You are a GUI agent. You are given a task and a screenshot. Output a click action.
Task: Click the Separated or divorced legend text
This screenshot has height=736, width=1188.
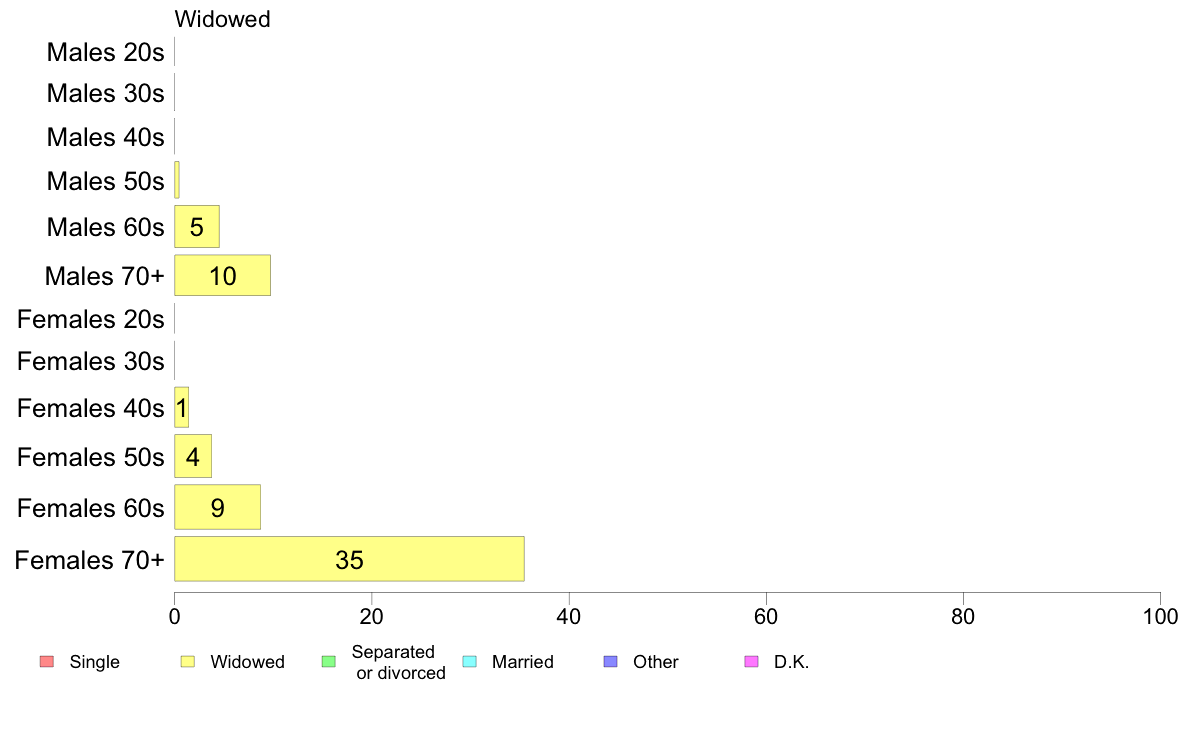(x=399, y=662)
